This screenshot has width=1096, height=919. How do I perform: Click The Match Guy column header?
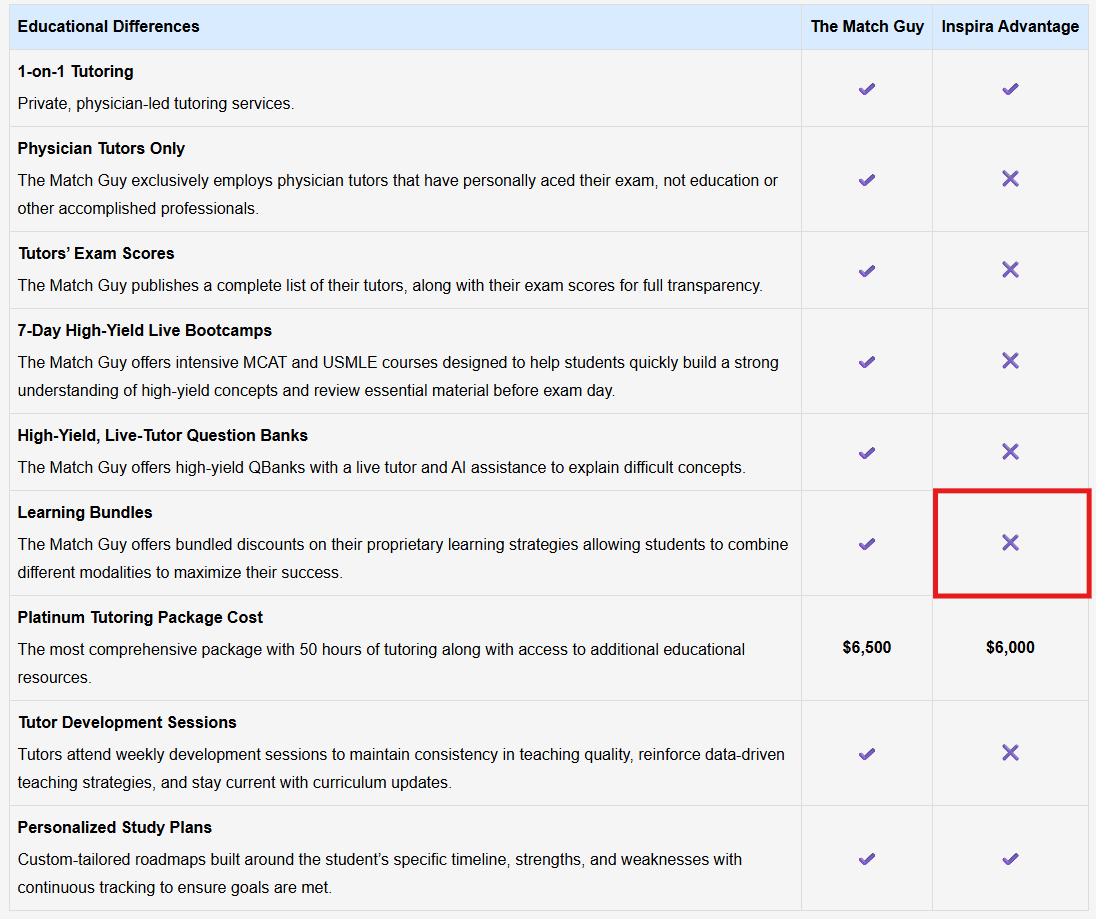point(867,27)
